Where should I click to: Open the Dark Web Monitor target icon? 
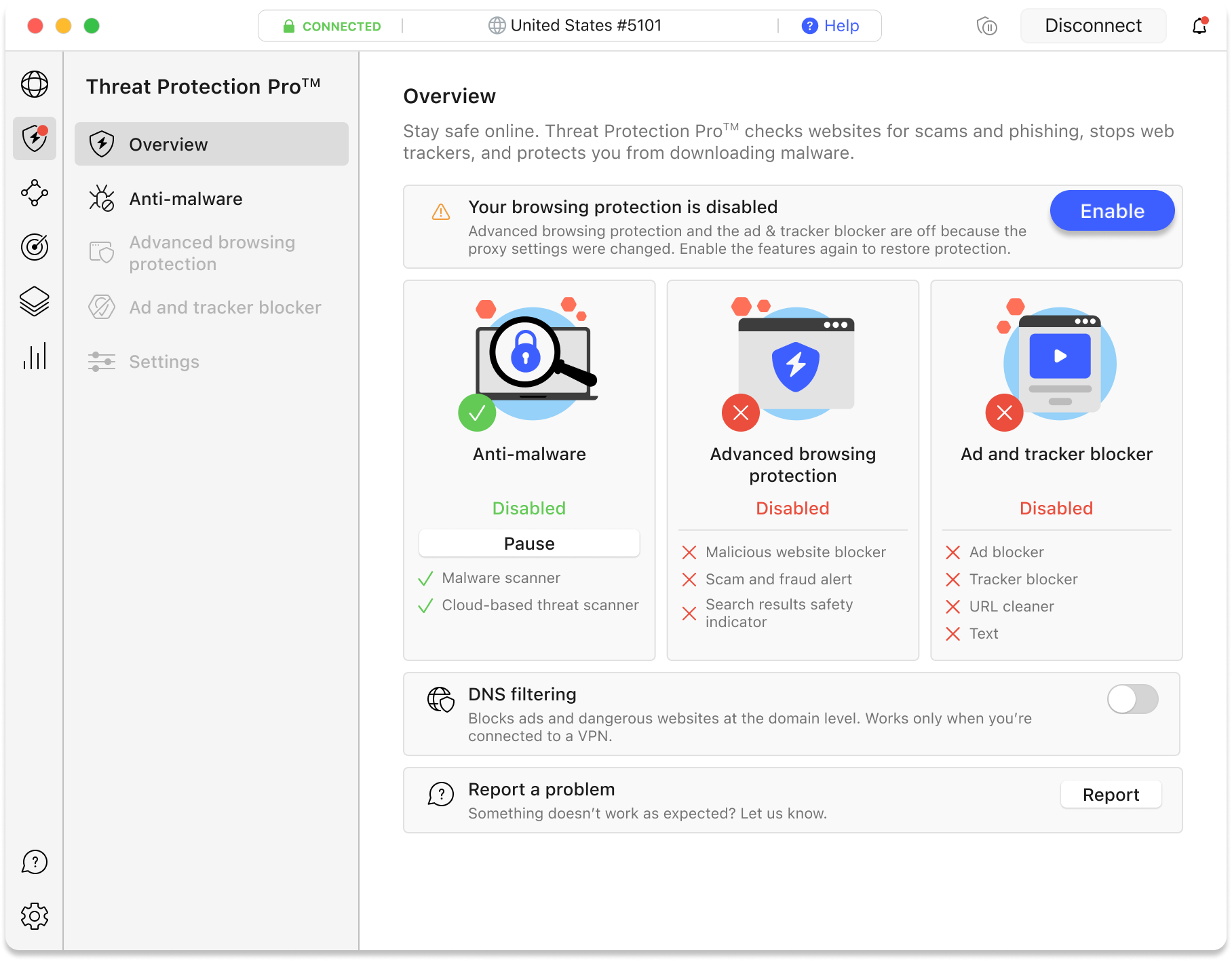(35, 247)
